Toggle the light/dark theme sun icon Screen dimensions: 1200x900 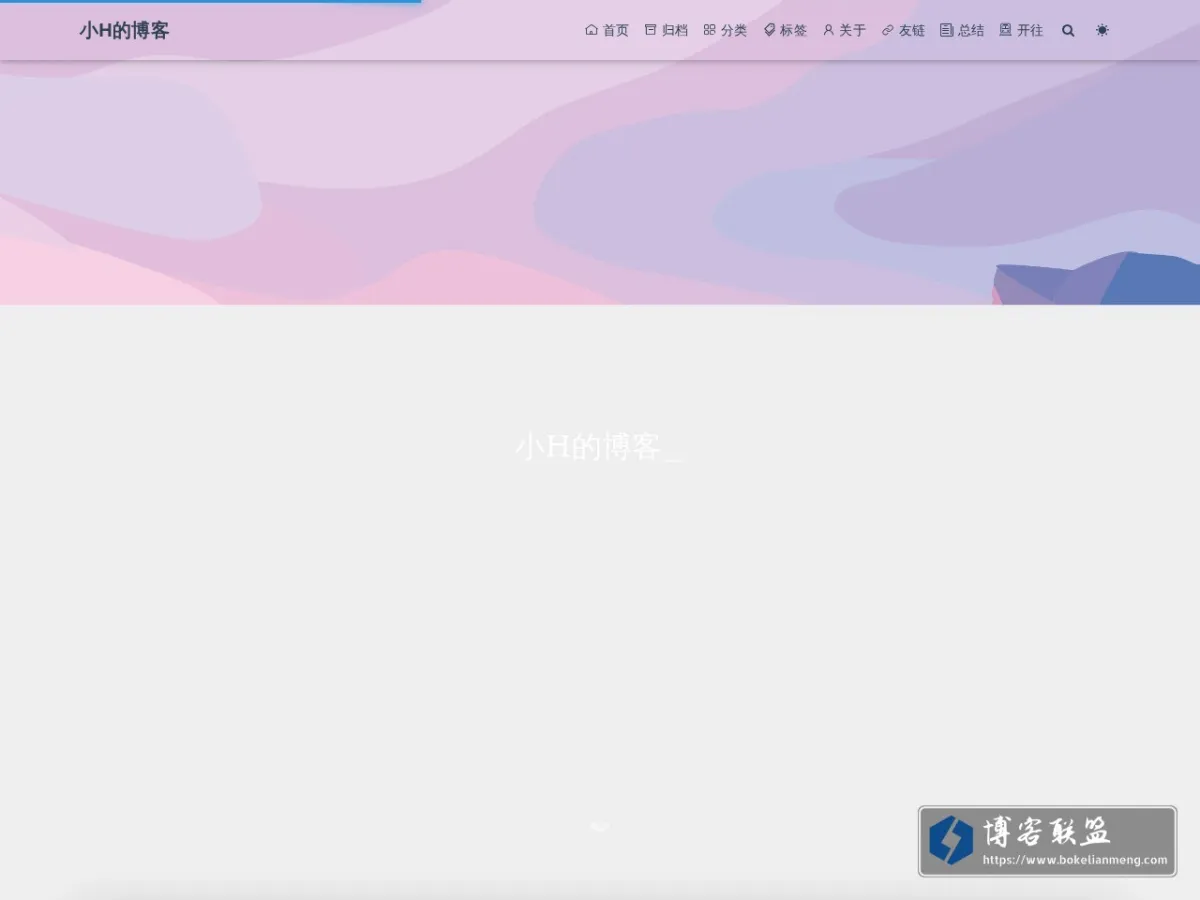[x=1102, y=31]
